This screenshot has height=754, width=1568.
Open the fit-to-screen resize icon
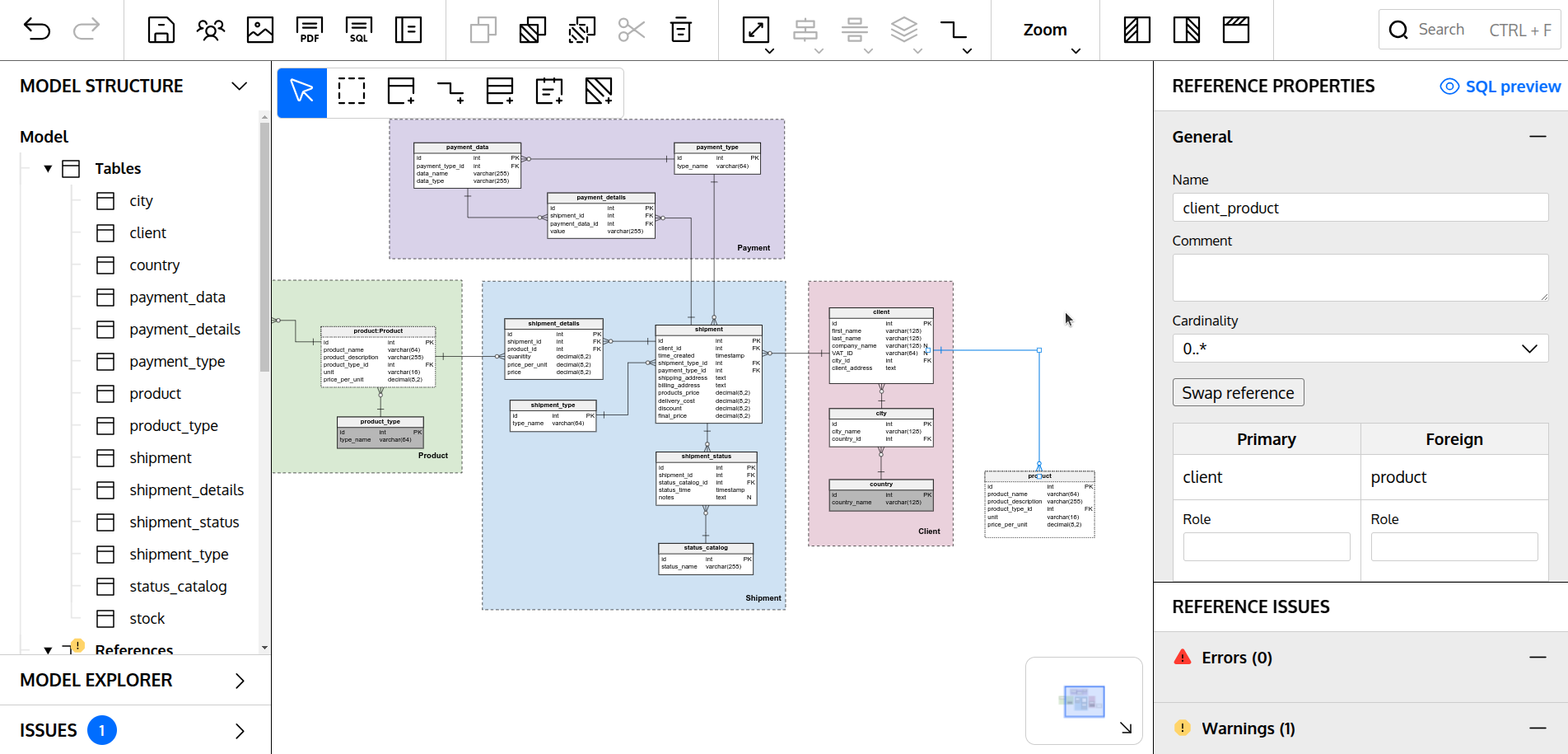756,30
